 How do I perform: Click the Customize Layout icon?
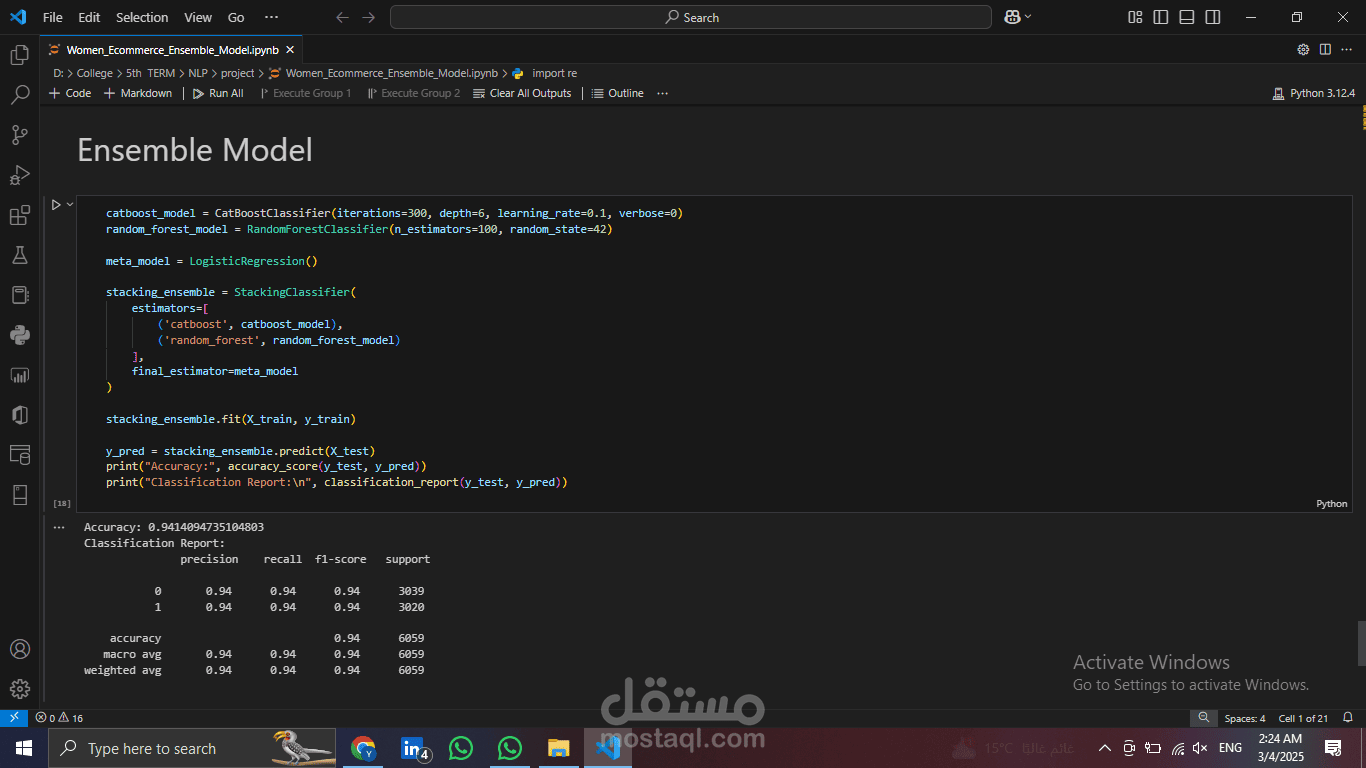tap(1135, 17)
